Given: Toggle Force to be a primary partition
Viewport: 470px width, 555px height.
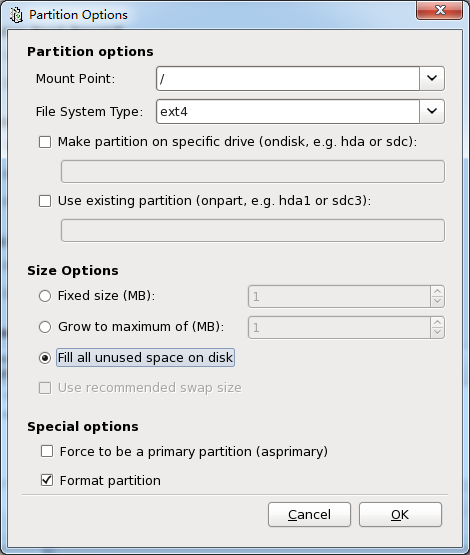Looking at the screenshot, I should click(47, 452).
